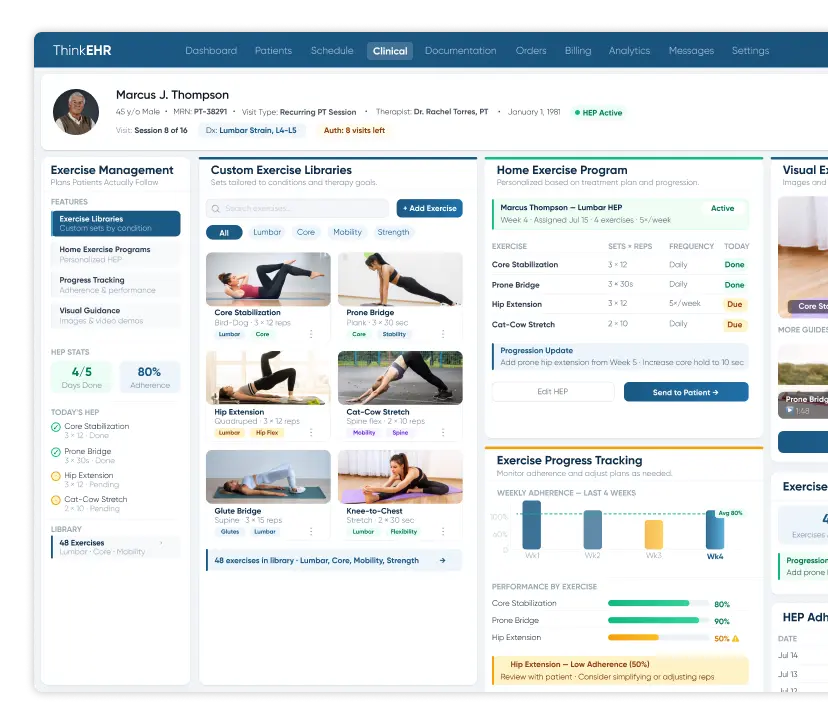This screenshot has width=828, height=724.
Task: Open the three-dot menu on Core Stabilization card
Action: click(311, 334)
